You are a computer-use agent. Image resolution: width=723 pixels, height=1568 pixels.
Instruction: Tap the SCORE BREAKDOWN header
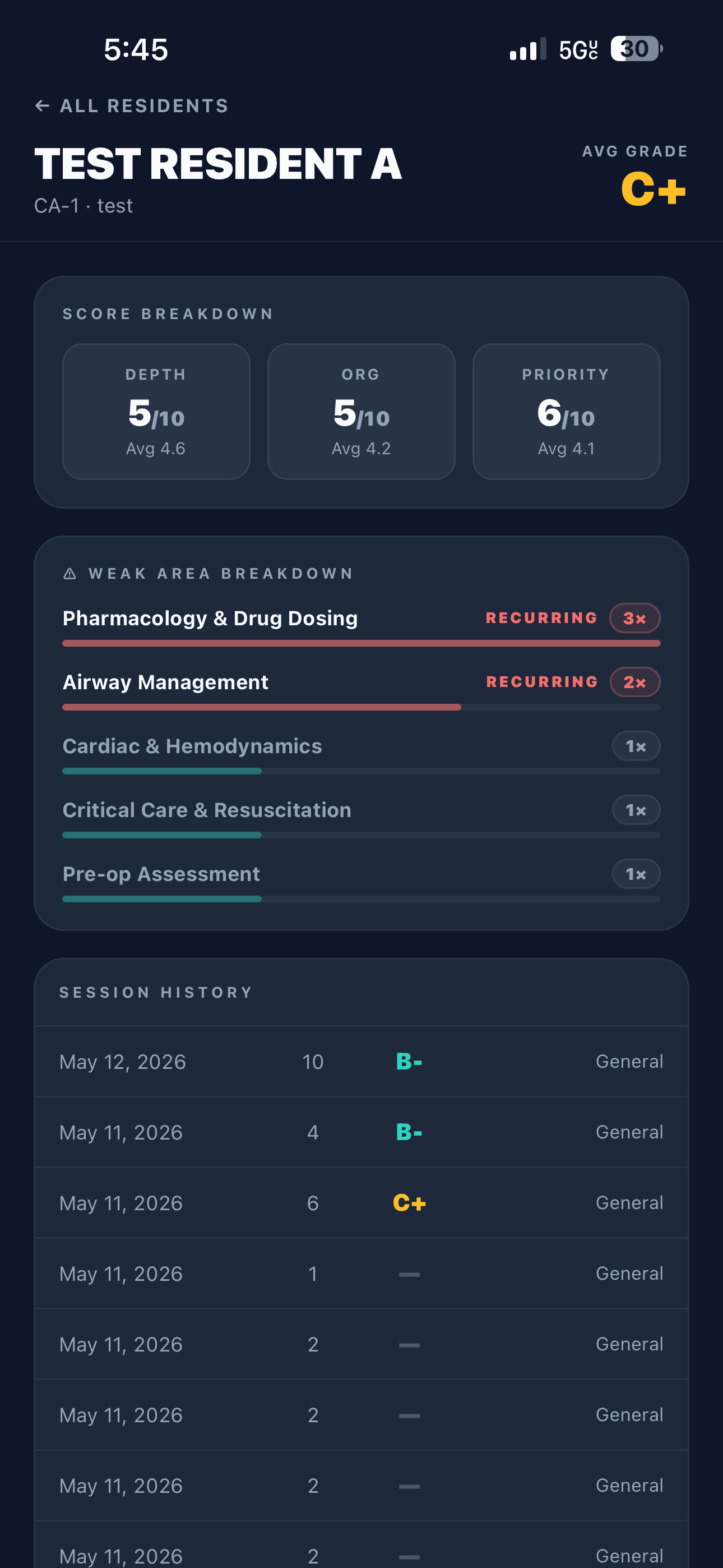point(168,314)
